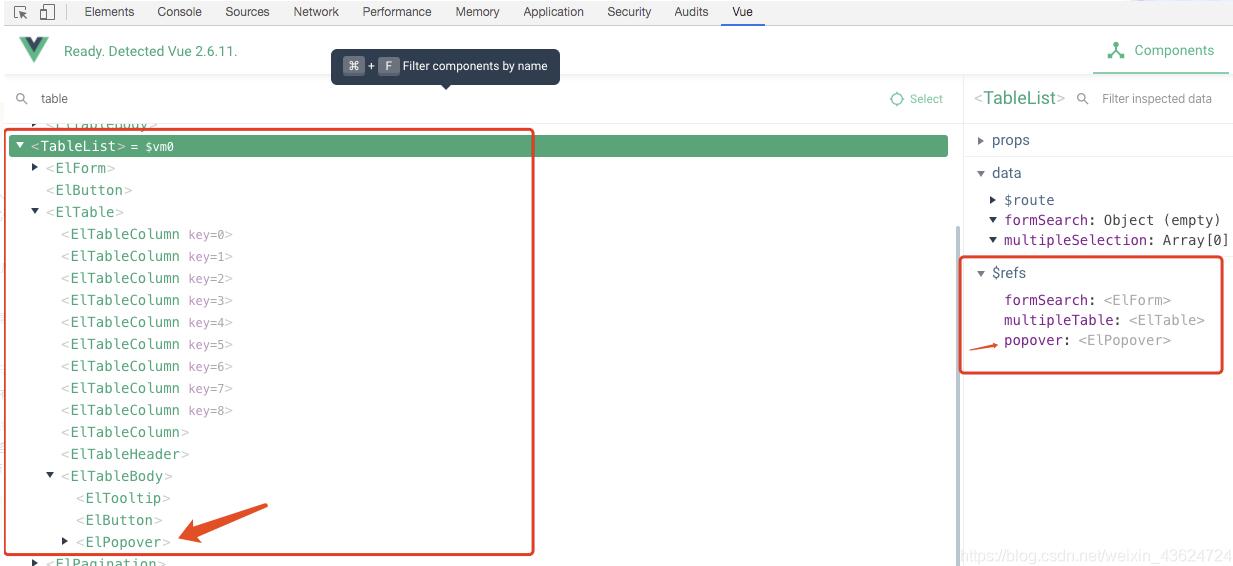
Task: Expand the $route data entry
Action: click(993, 200)
